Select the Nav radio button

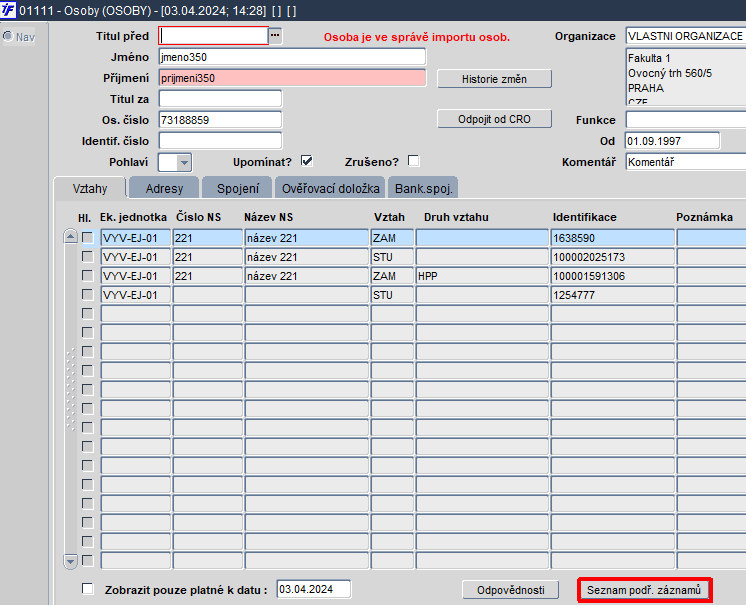click(x=8, y=37)
